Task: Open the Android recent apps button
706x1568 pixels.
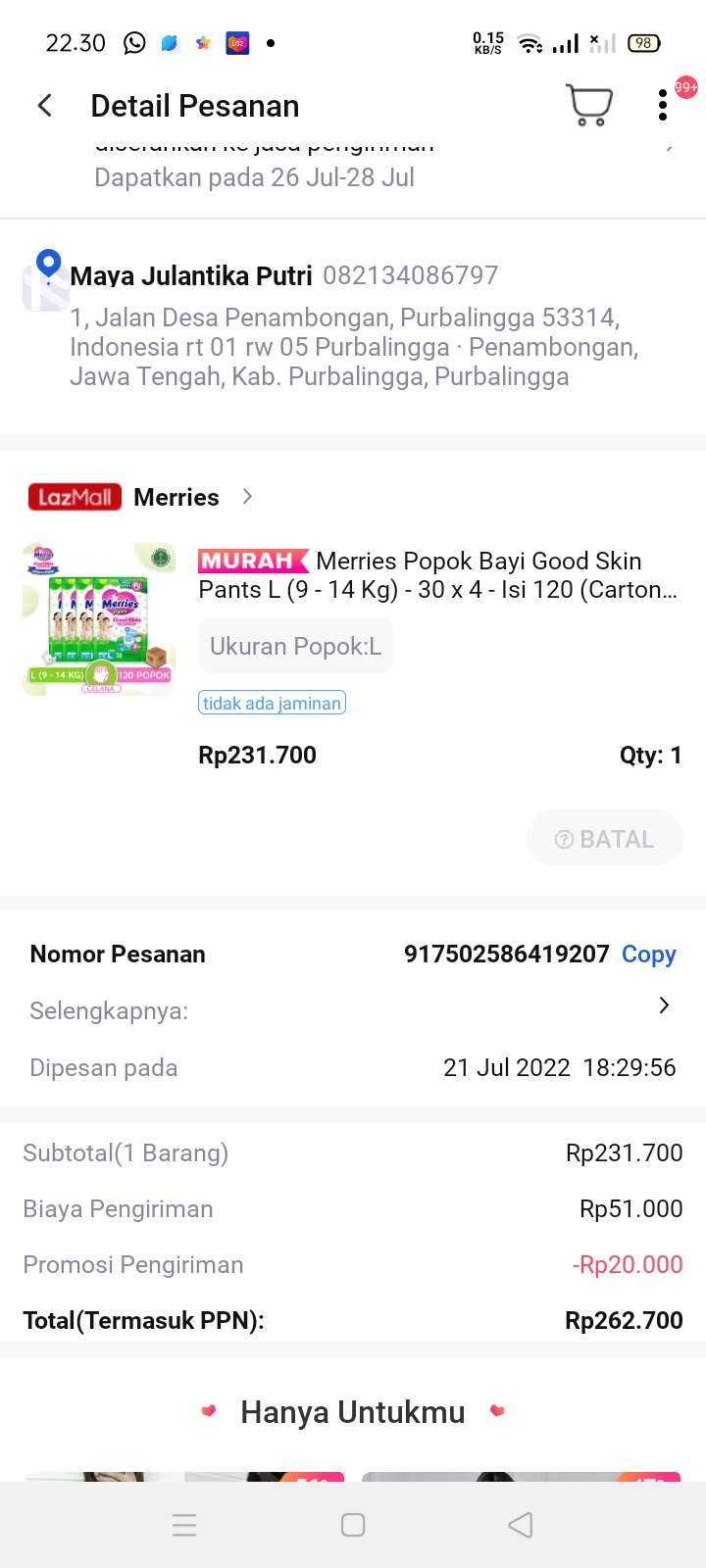Action: [x=184, y=1525]
